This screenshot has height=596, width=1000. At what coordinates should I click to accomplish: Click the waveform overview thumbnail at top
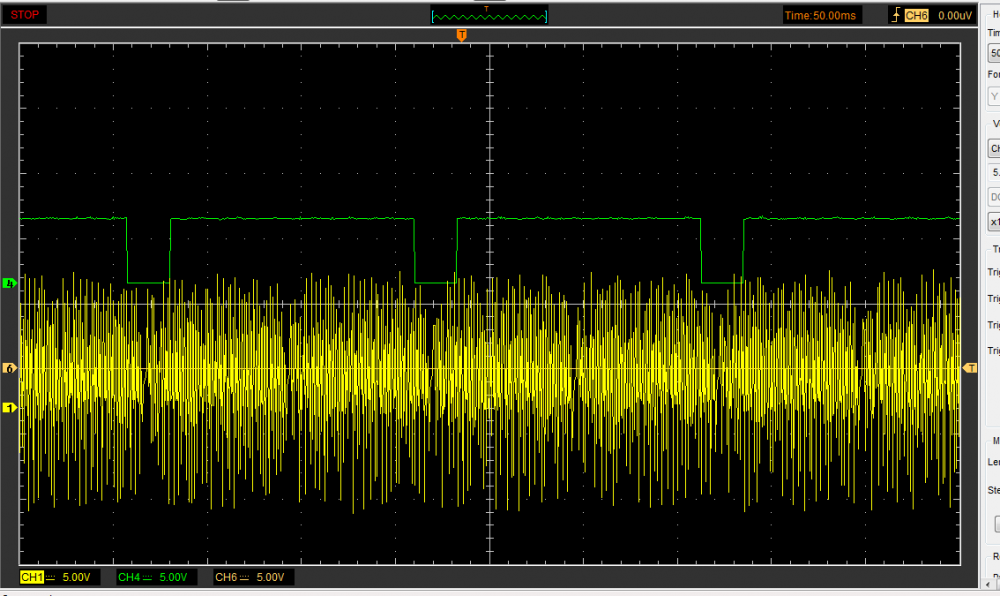[489, 15]
